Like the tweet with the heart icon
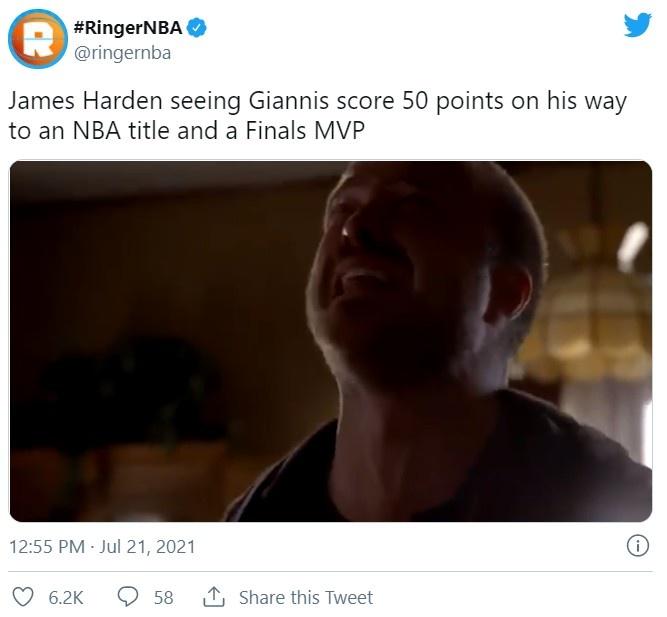This screenshot has width=667, height=617. (22, 597)
